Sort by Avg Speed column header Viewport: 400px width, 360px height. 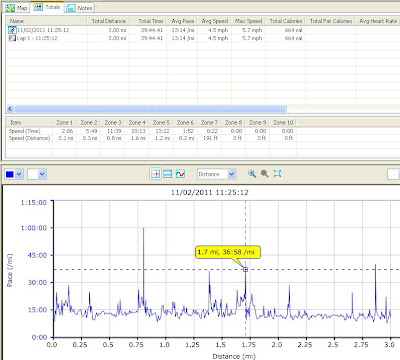click(214, 21)
